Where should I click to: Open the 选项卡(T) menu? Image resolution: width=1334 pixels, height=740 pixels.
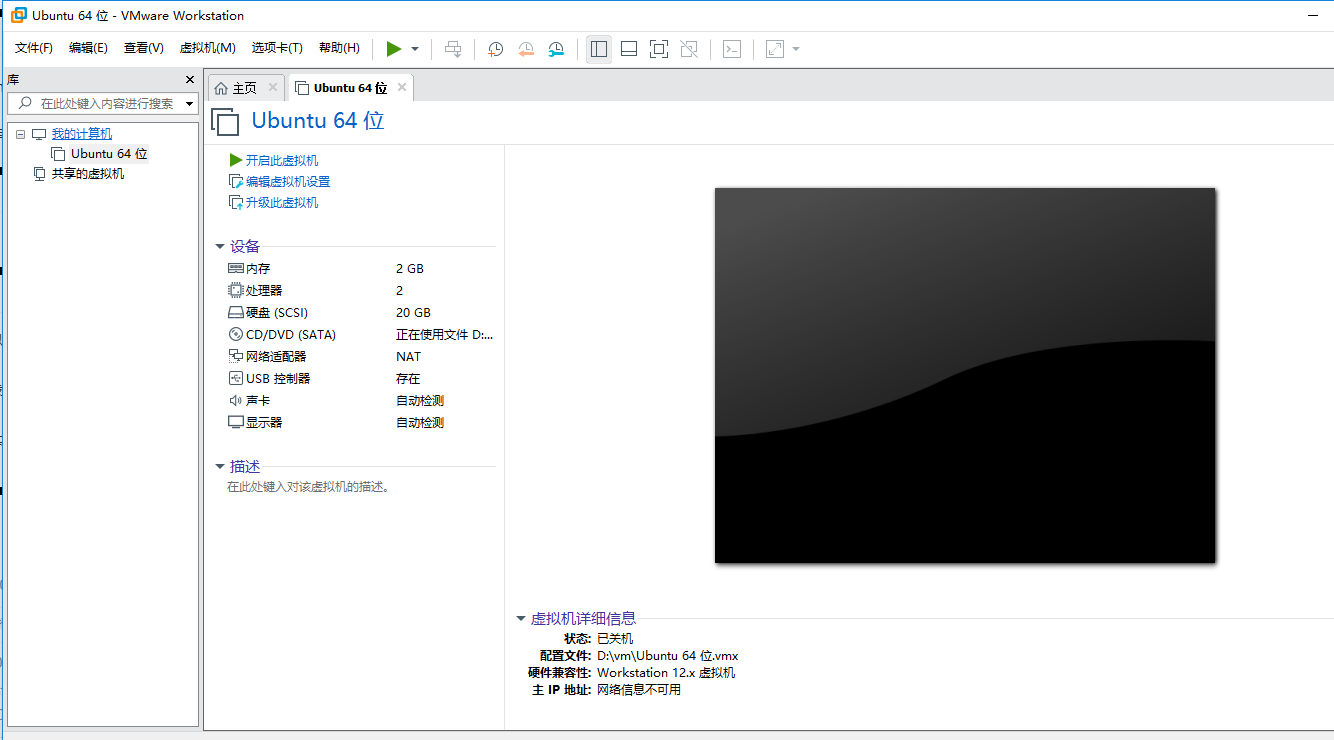pyautogui.click(x=277, y=48)
